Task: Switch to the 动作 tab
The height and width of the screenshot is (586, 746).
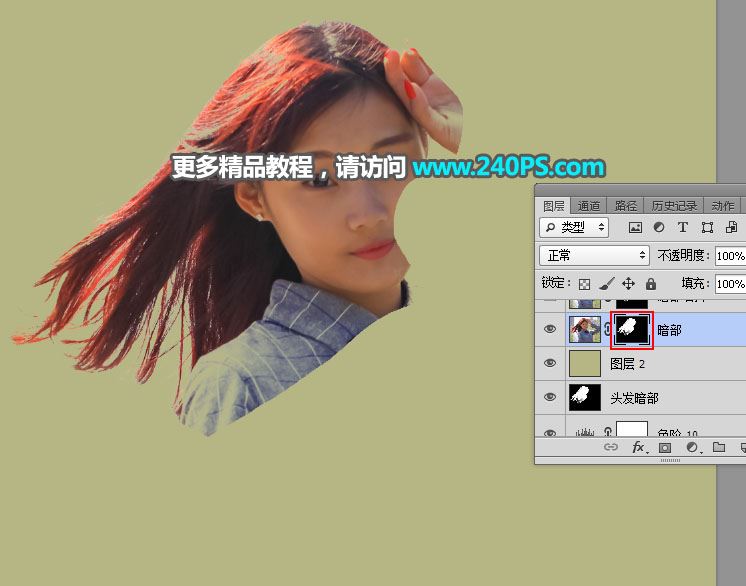Action: 722,206
